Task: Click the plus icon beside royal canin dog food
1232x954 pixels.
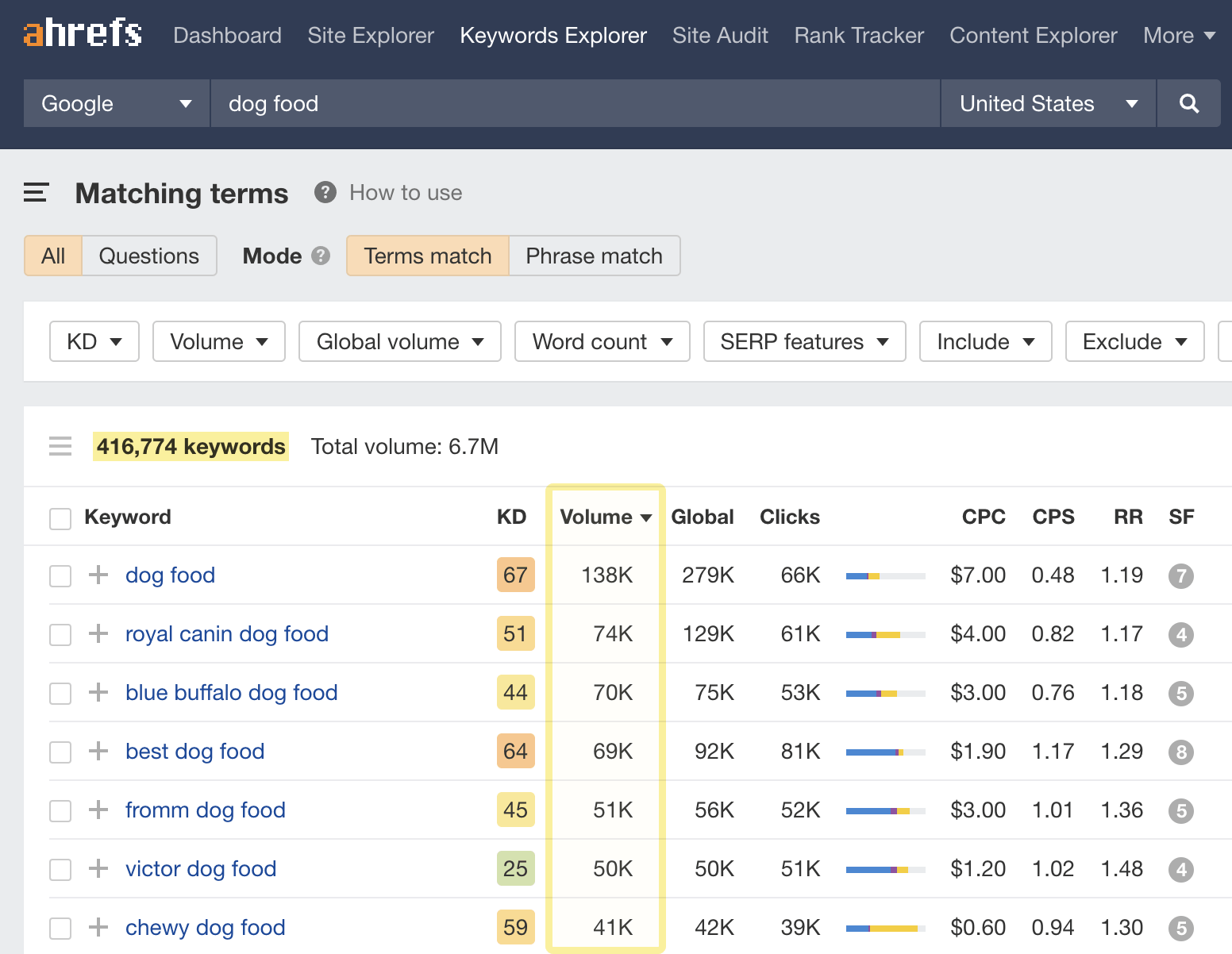Action: coord(98,634)
